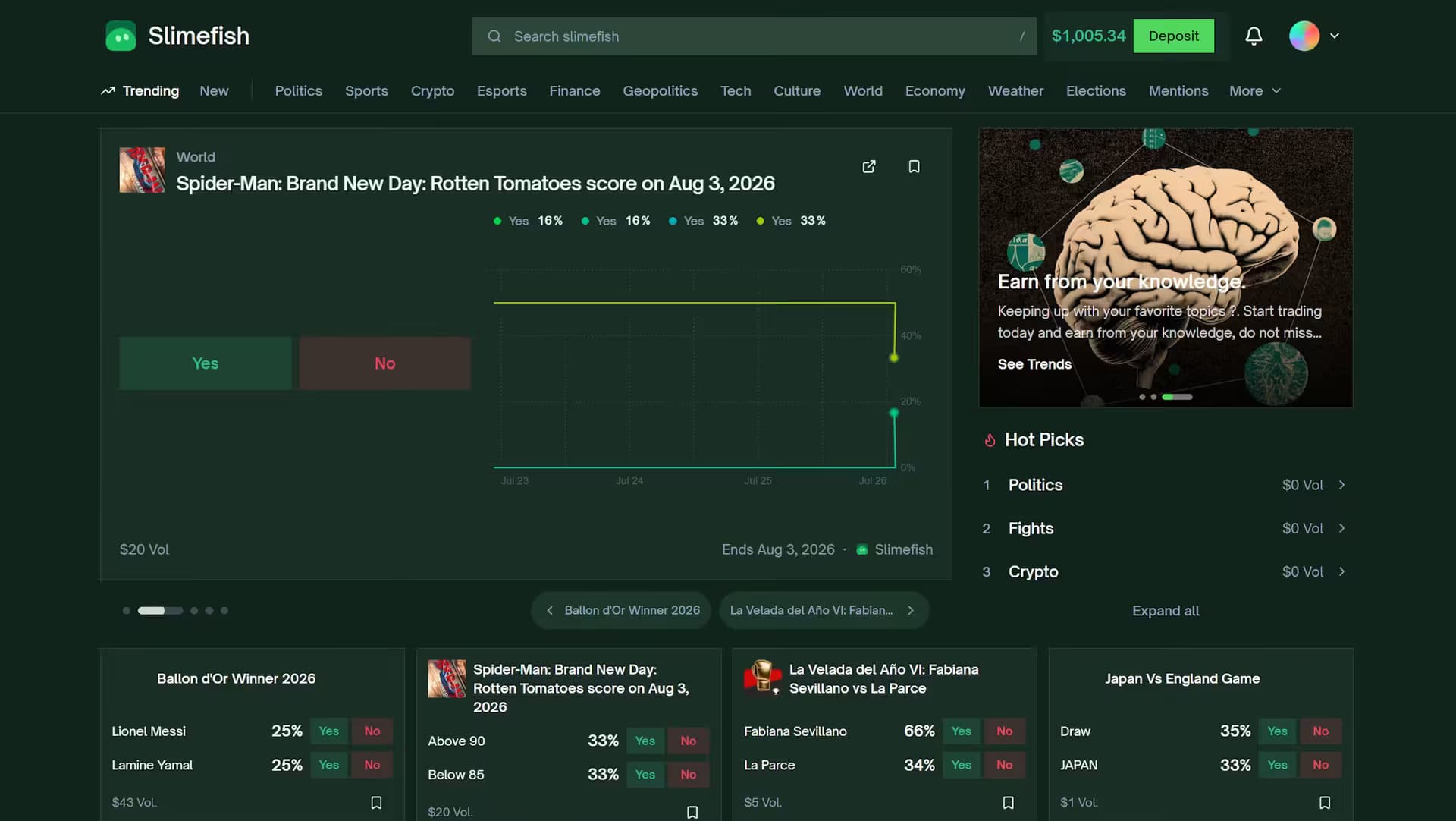This screenshot has height=821, width=1456.
Task: Click the Spider-Man card thumbnail image
Action: point(447,678)
